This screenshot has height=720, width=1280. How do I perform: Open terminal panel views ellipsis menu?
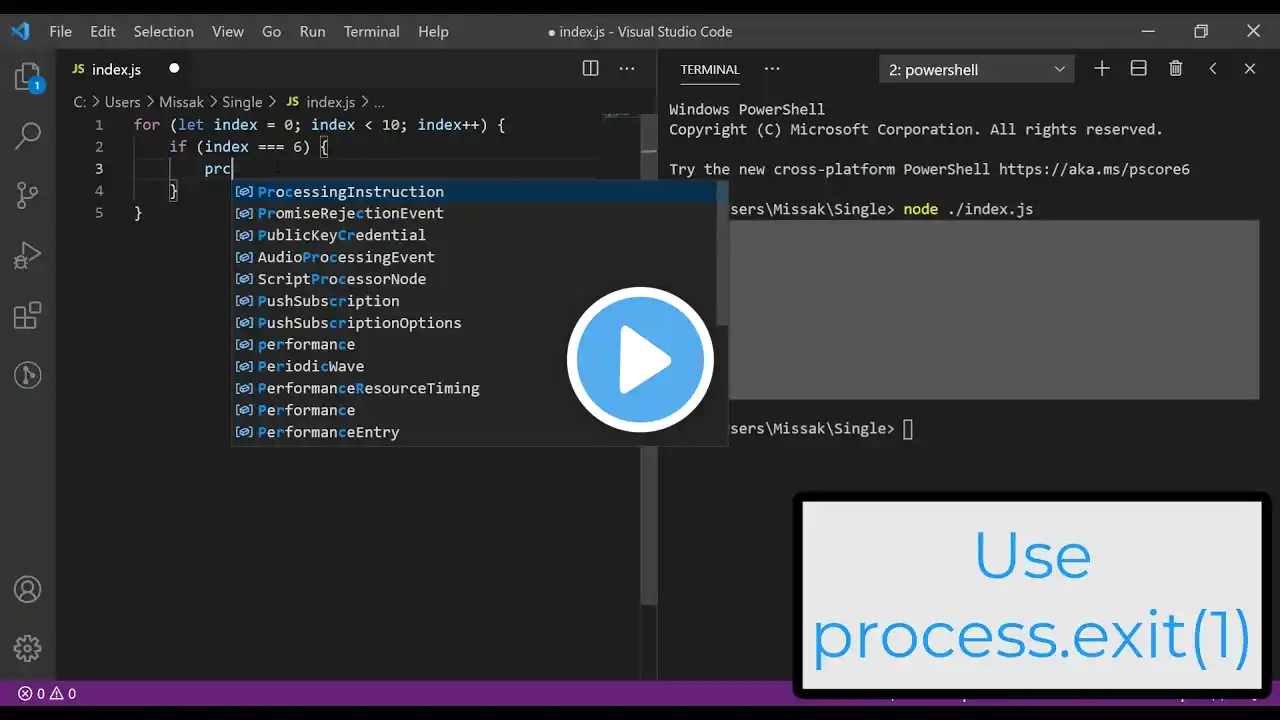click(x=772, y=69)
